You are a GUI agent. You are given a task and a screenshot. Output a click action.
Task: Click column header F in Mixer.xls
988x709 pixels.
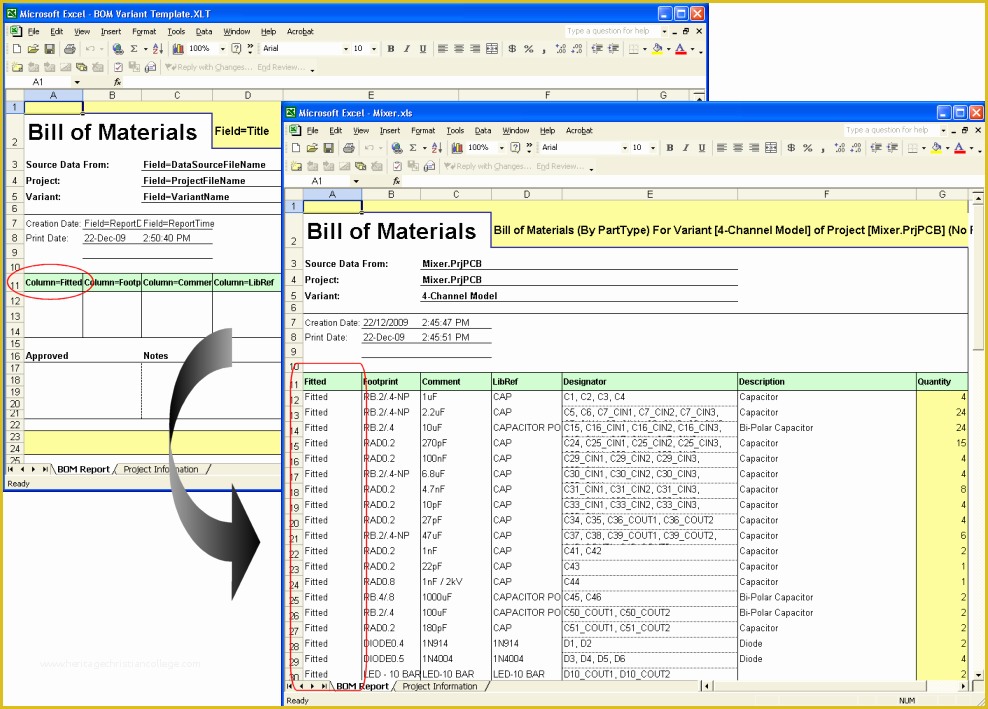coord(826,195)
